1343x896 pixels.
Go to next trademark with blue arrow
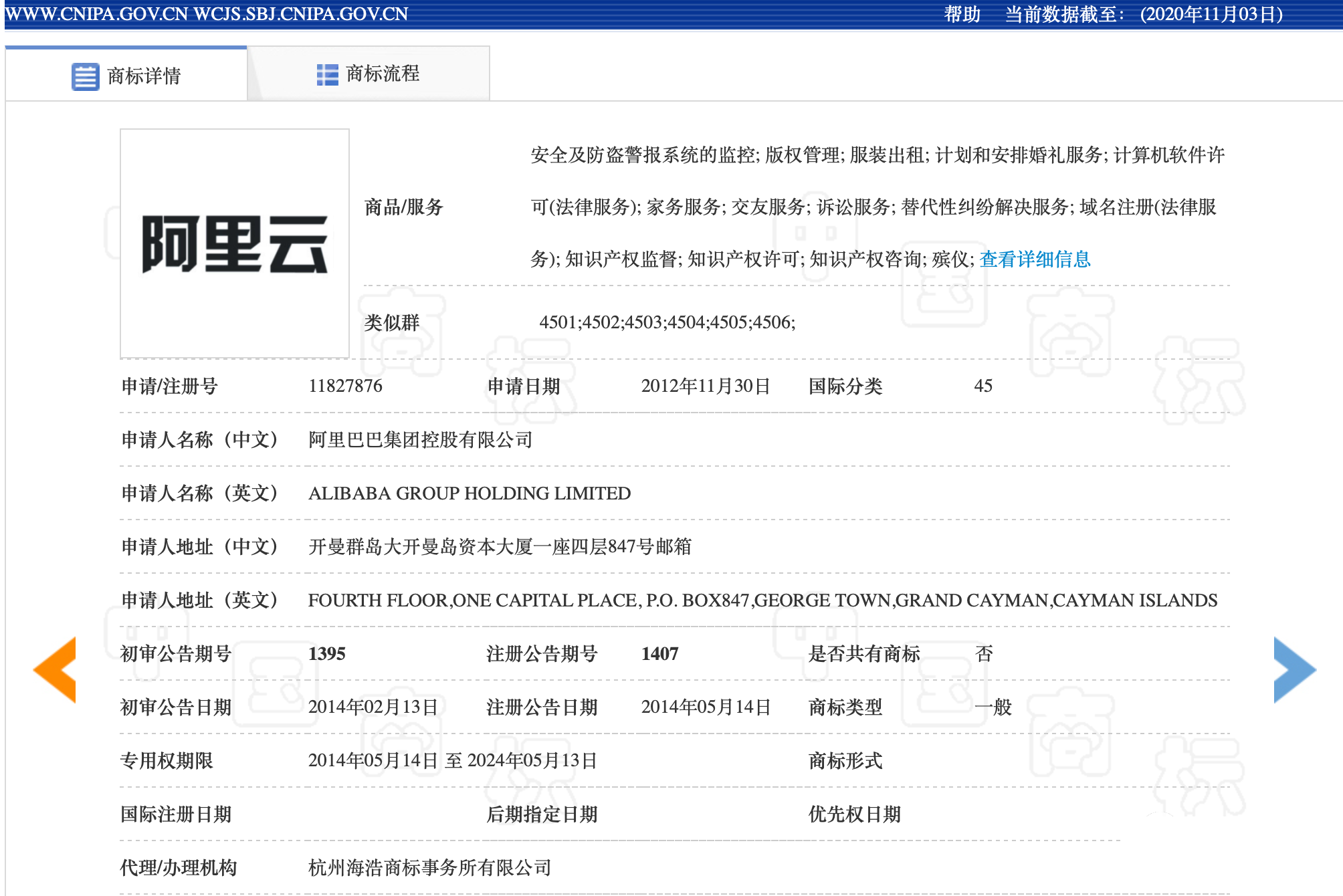click(1295, 669)
